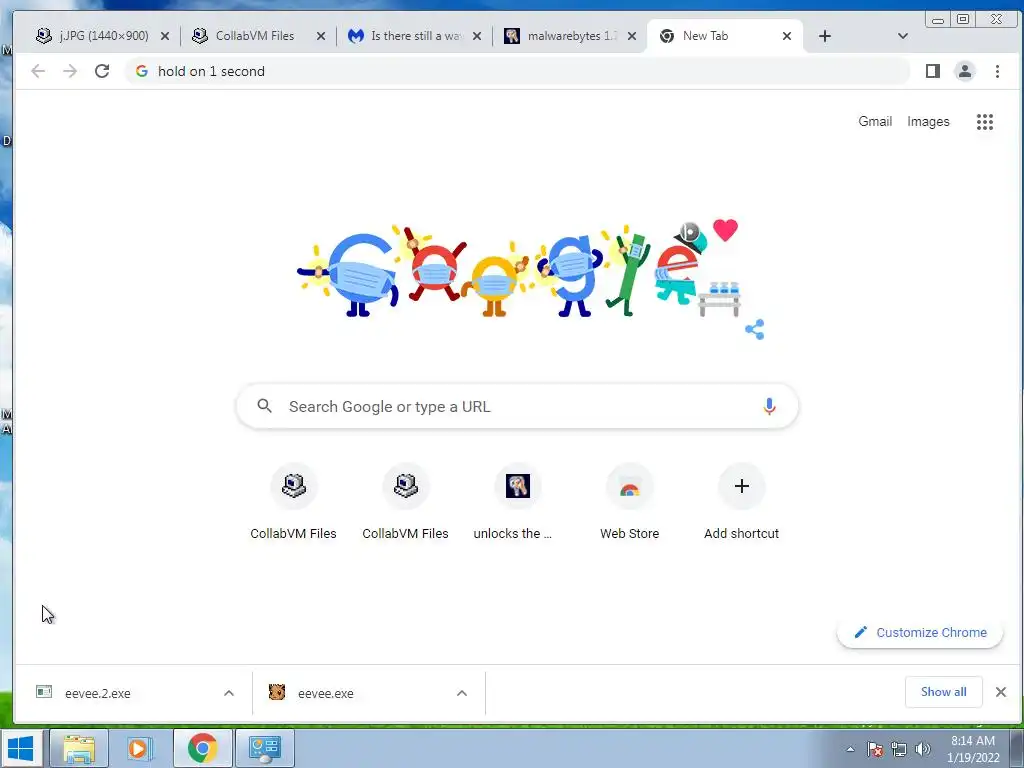Share the Google Doodle

(755, 329)
